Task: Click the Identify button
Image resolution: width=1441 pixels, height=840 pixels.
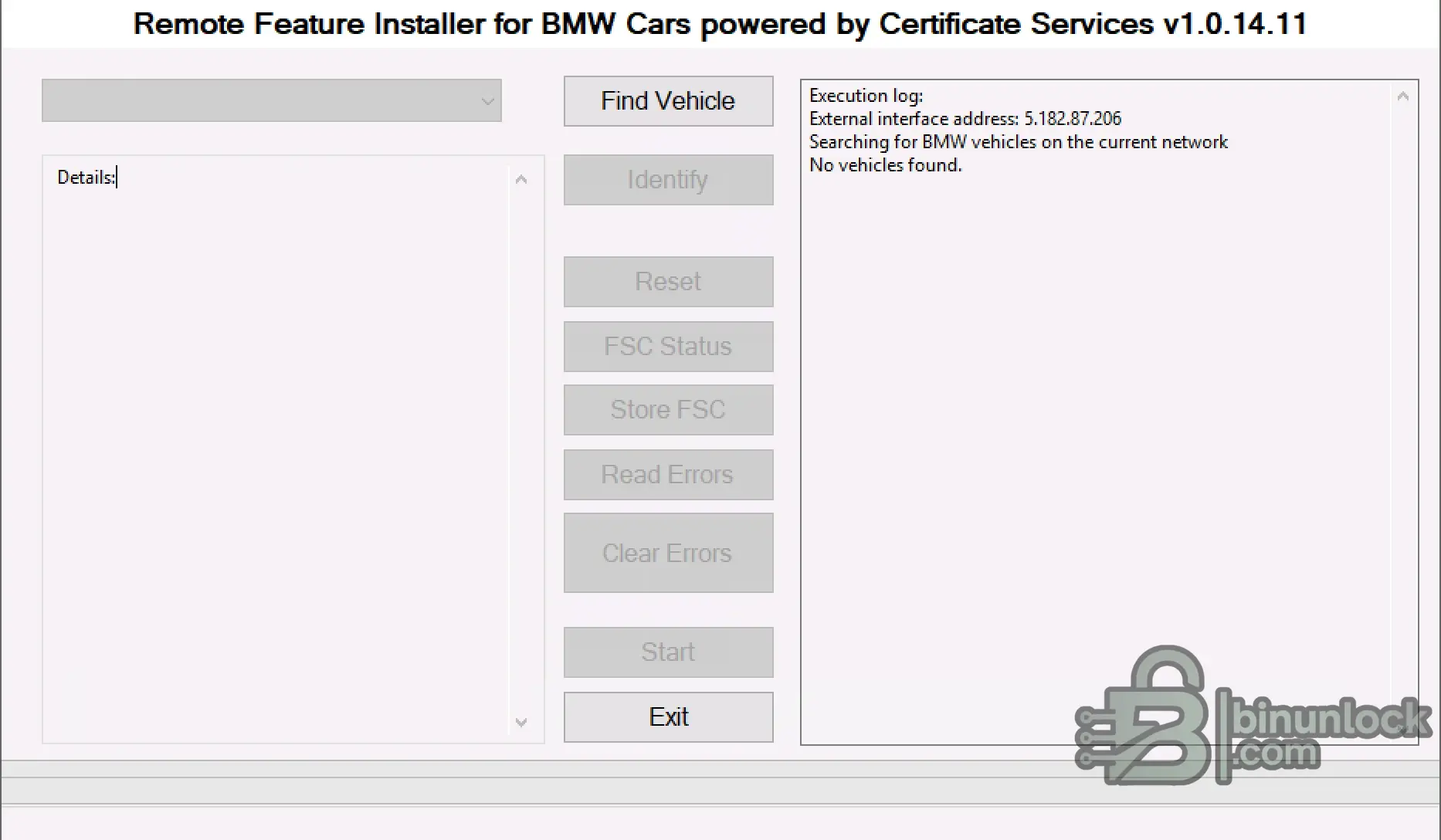Action: (668, 180)
